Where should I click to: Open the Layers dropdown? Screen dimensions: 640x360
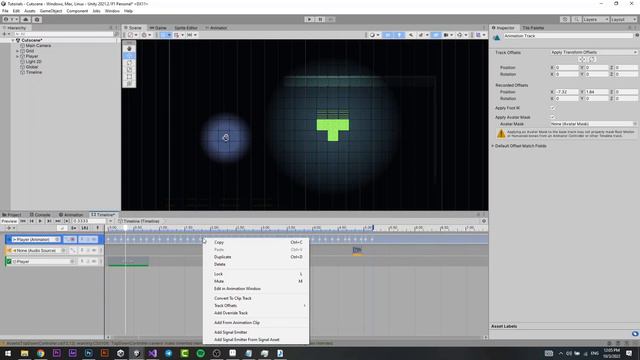click(596, 19)
